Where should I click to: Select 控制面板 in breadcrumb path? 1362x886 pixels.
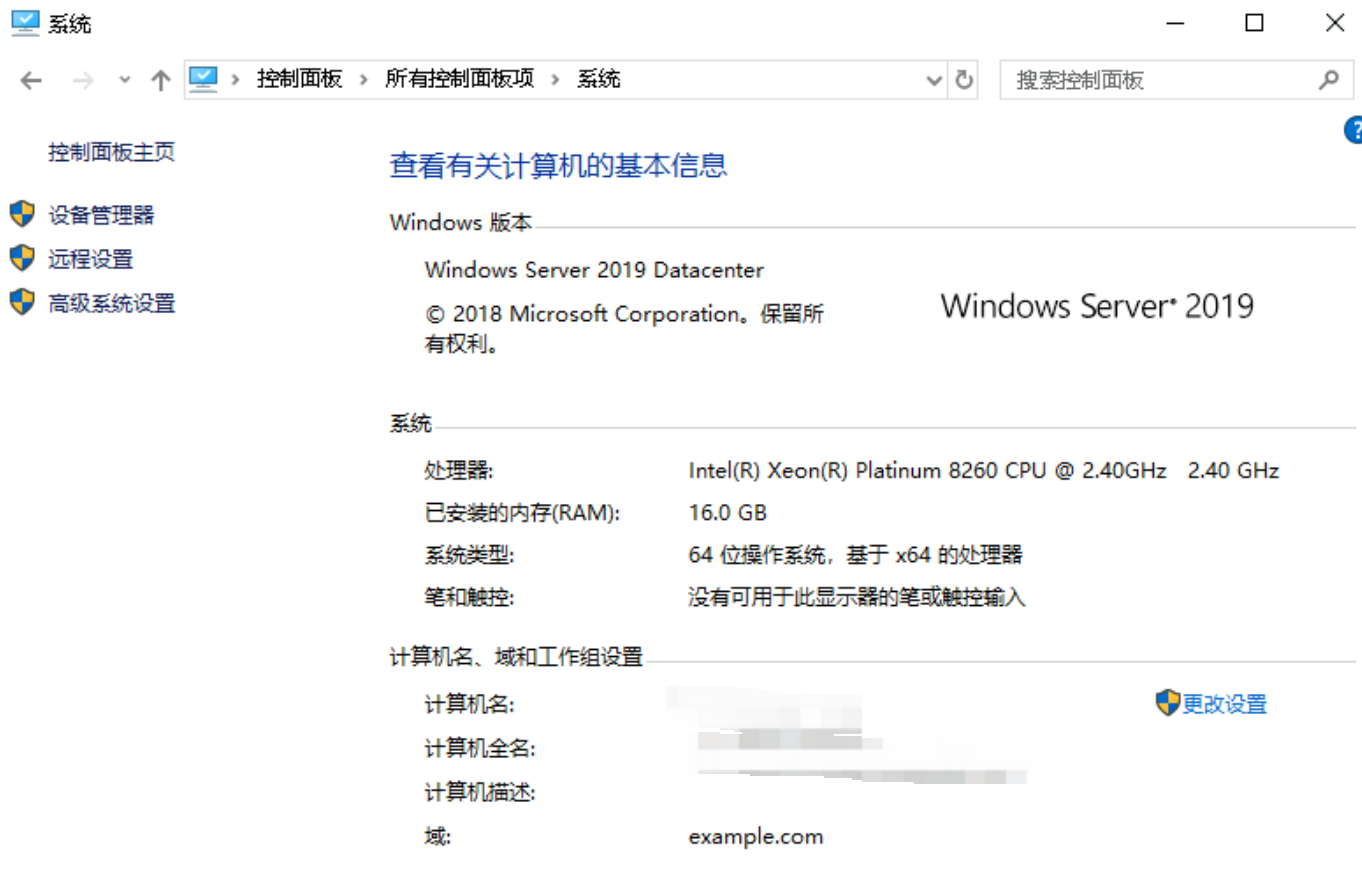[299, 79]
